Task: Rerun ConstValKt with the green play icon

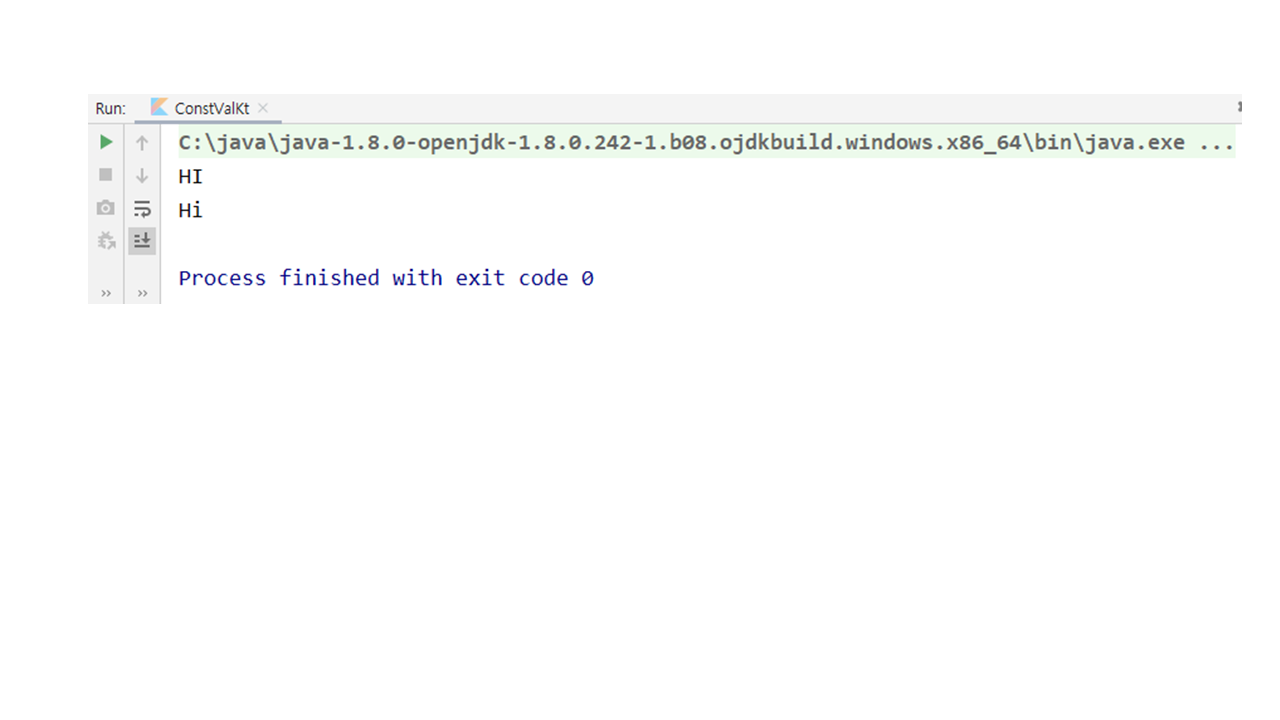Action: point(106,143)
